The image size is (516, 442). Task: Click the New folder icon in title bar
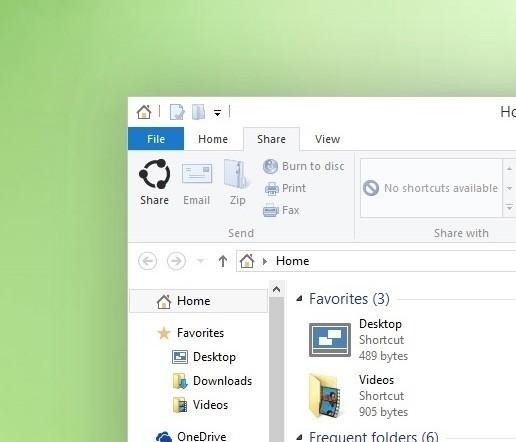point(198,112)
